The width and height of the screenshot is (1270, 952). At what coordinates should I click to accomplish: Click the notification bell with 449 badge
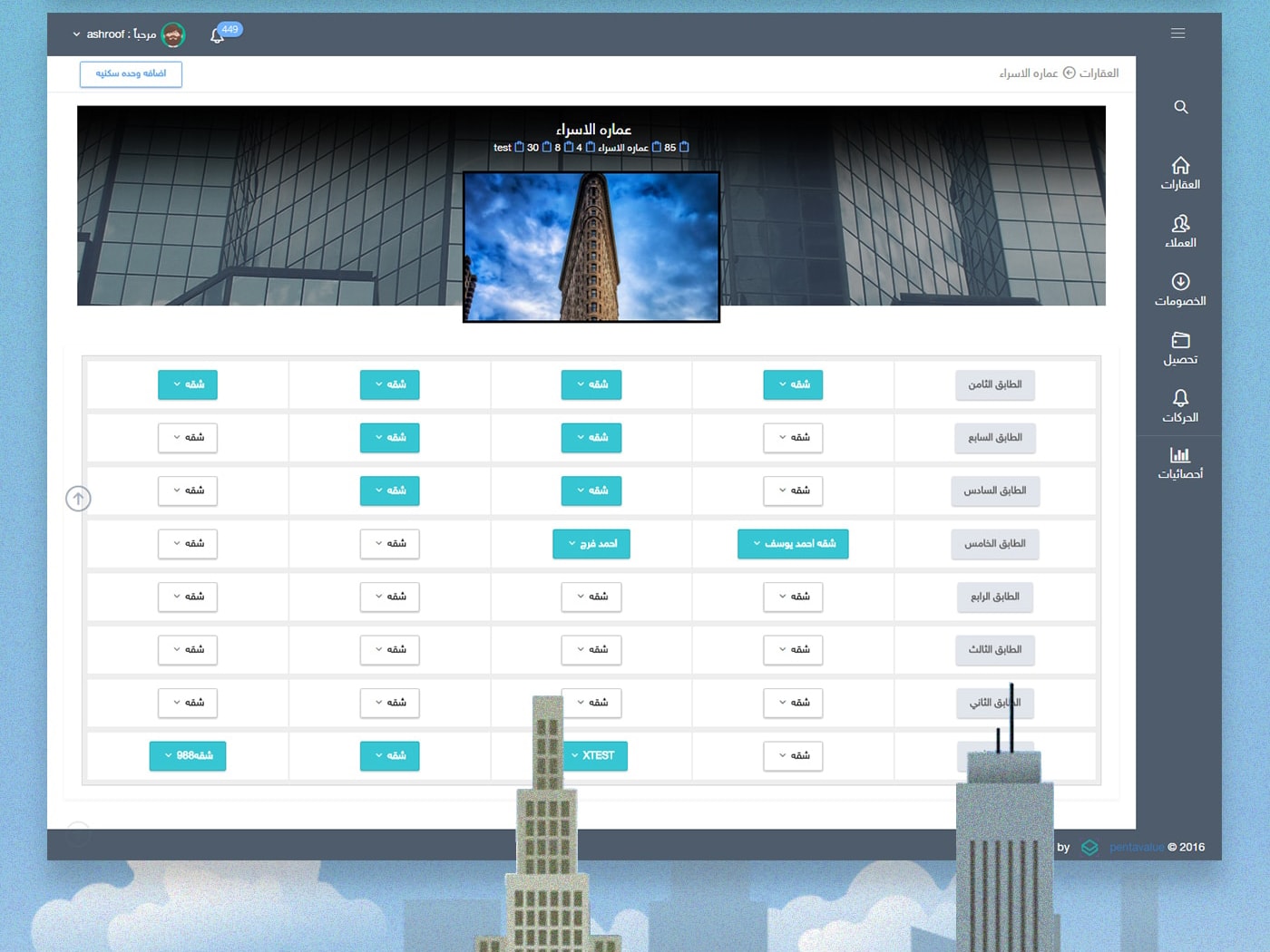pos(218,35)
